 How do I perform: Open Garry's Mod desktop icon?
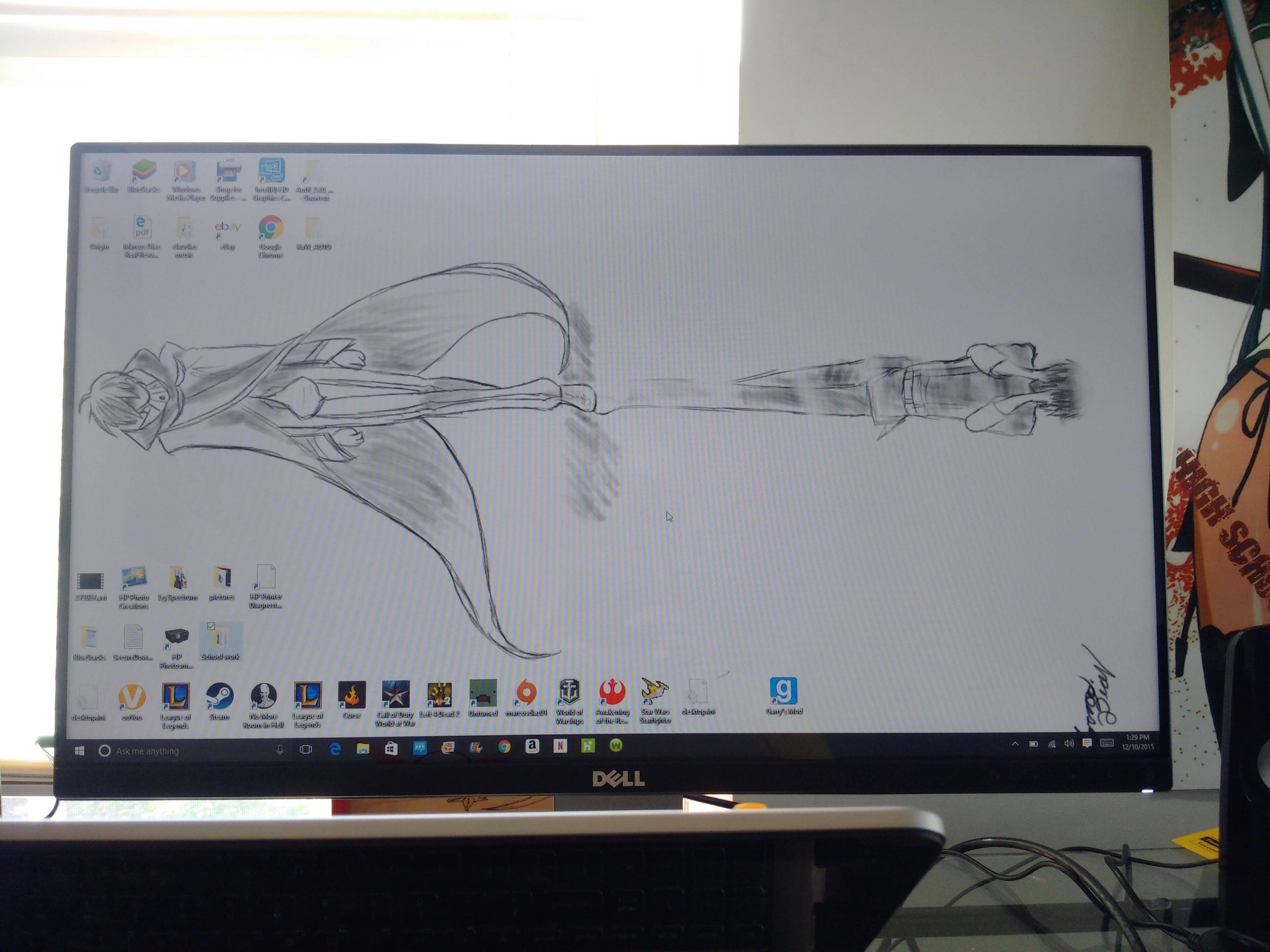click(784, 691)
